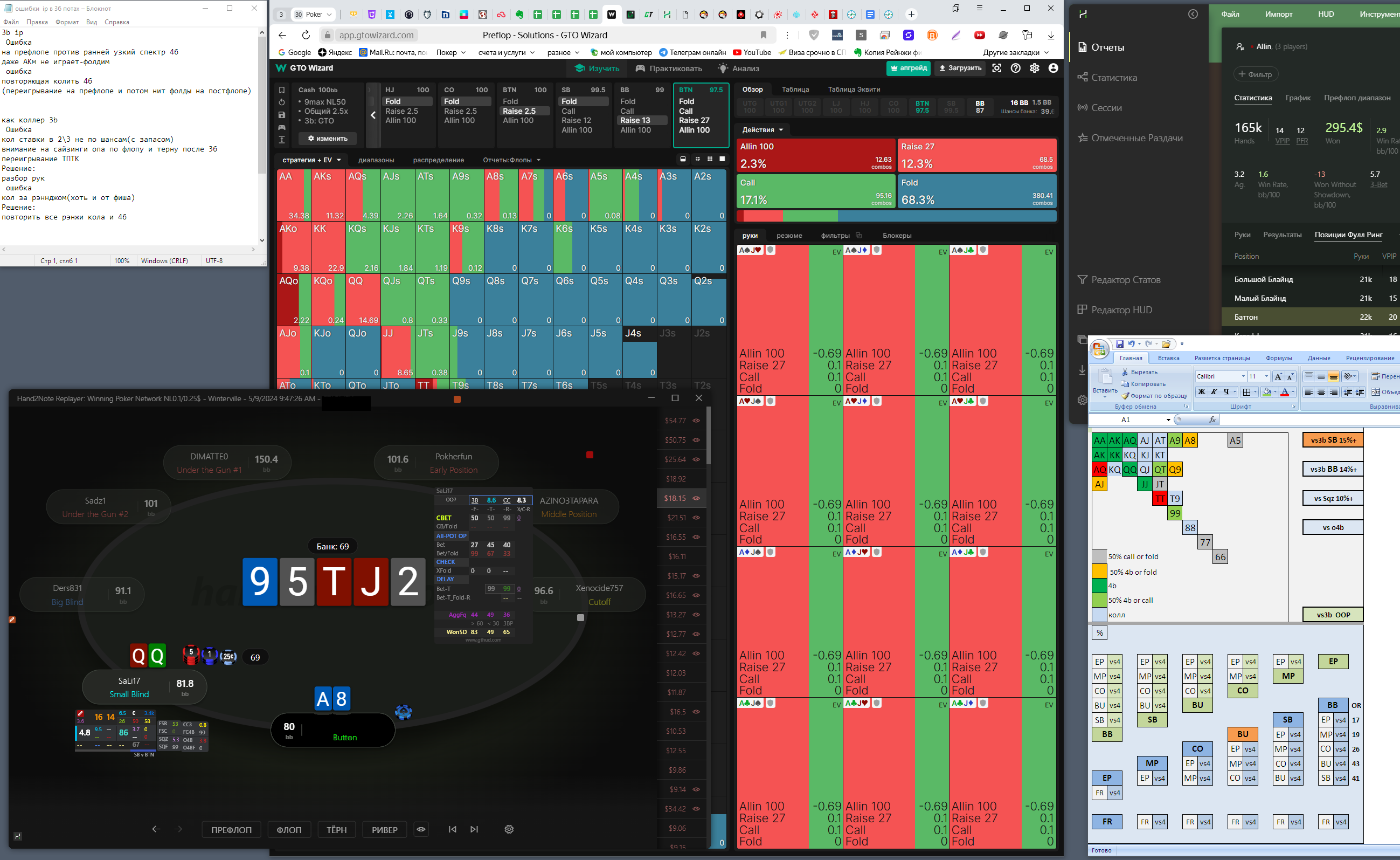The height and width of the screenshot is (860, 1400).
Task: Toggle eye icon next to $9.14 hand
Action: click(x=696, y=789)
